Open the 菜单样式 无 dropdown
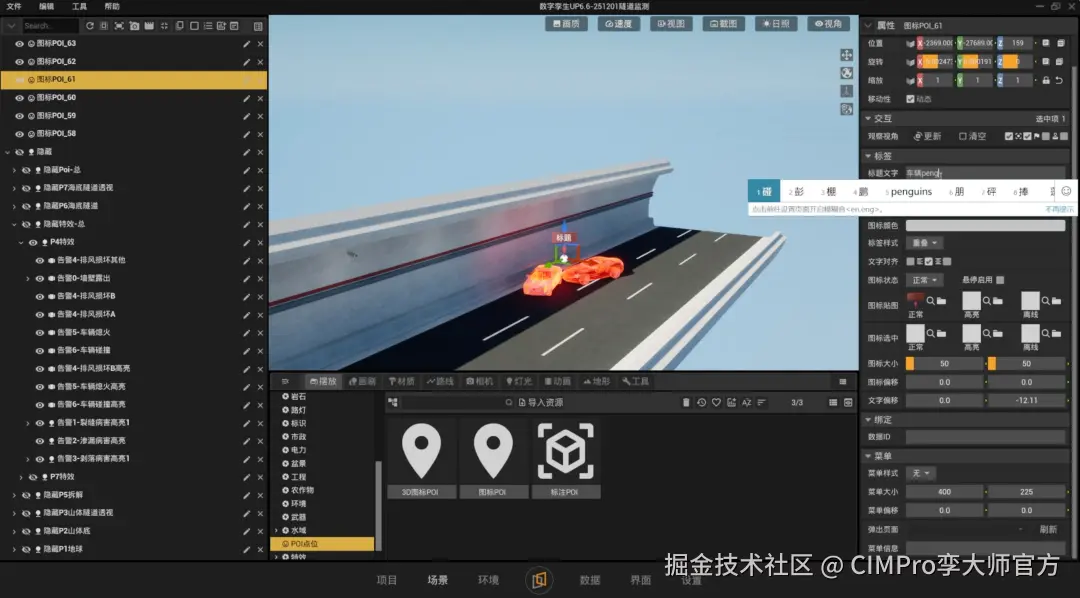Image resolution: width=1080 pixels, height=598 pixels. [x=921, y=473]
